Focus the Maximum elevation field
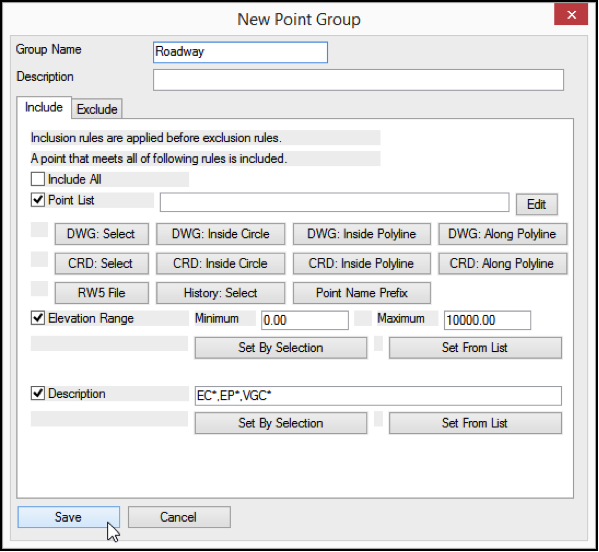Screen dimensions: 599x552 pyautogui.click(x=487, y=320)
